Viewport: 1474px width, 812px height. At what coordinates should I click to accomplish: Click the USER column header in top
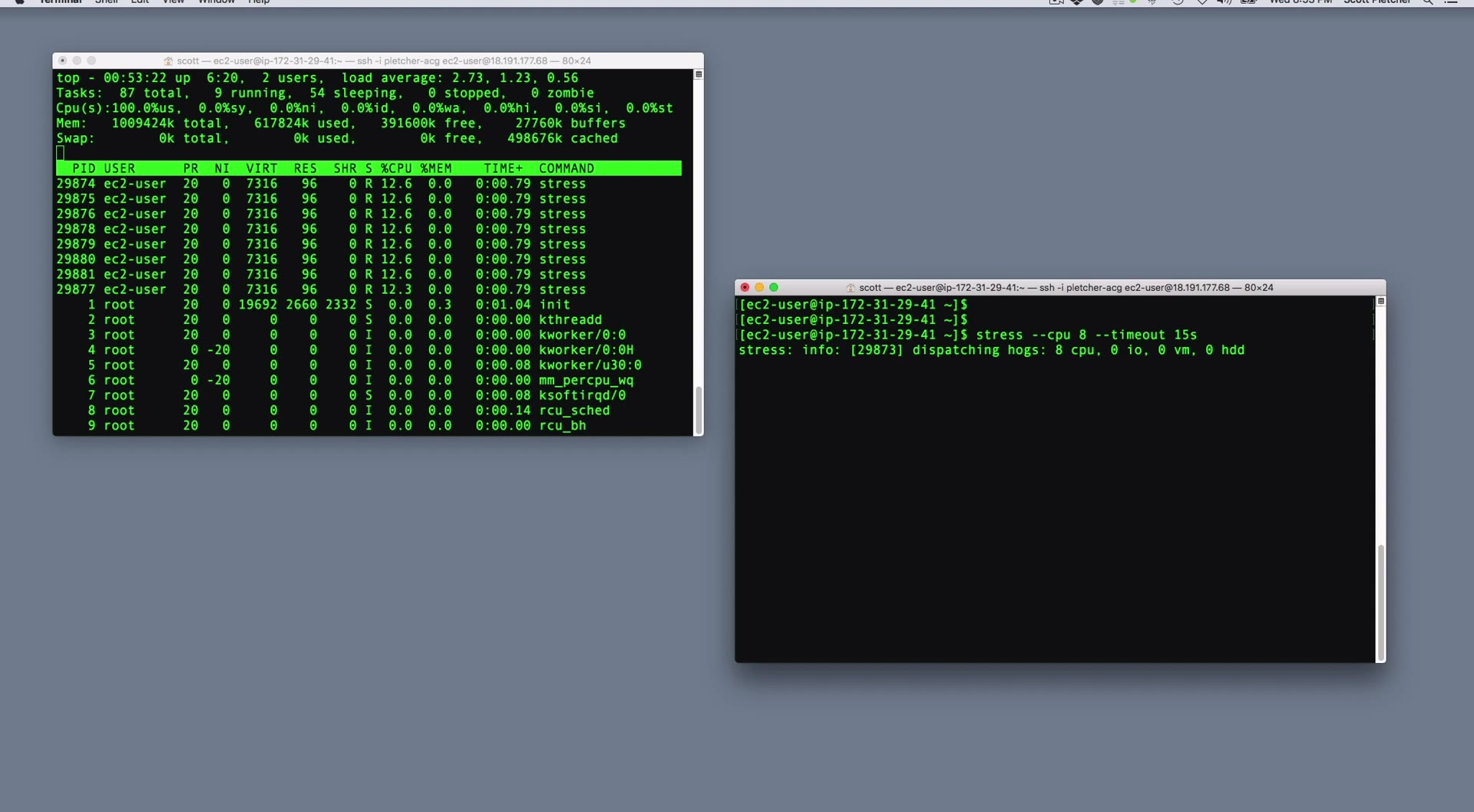(120, 169)
